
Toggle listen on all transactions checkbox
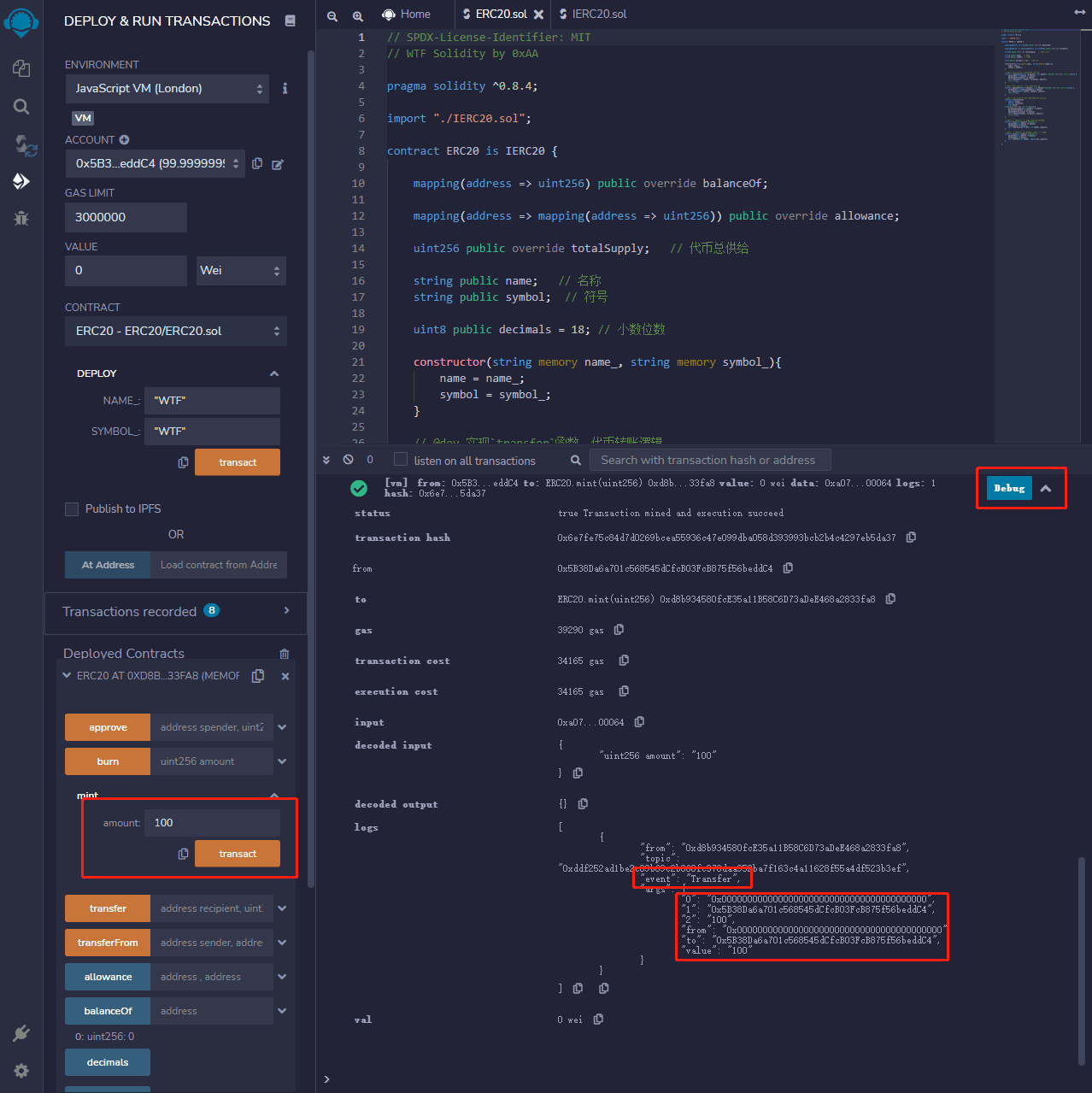click(x=401, y=460)
